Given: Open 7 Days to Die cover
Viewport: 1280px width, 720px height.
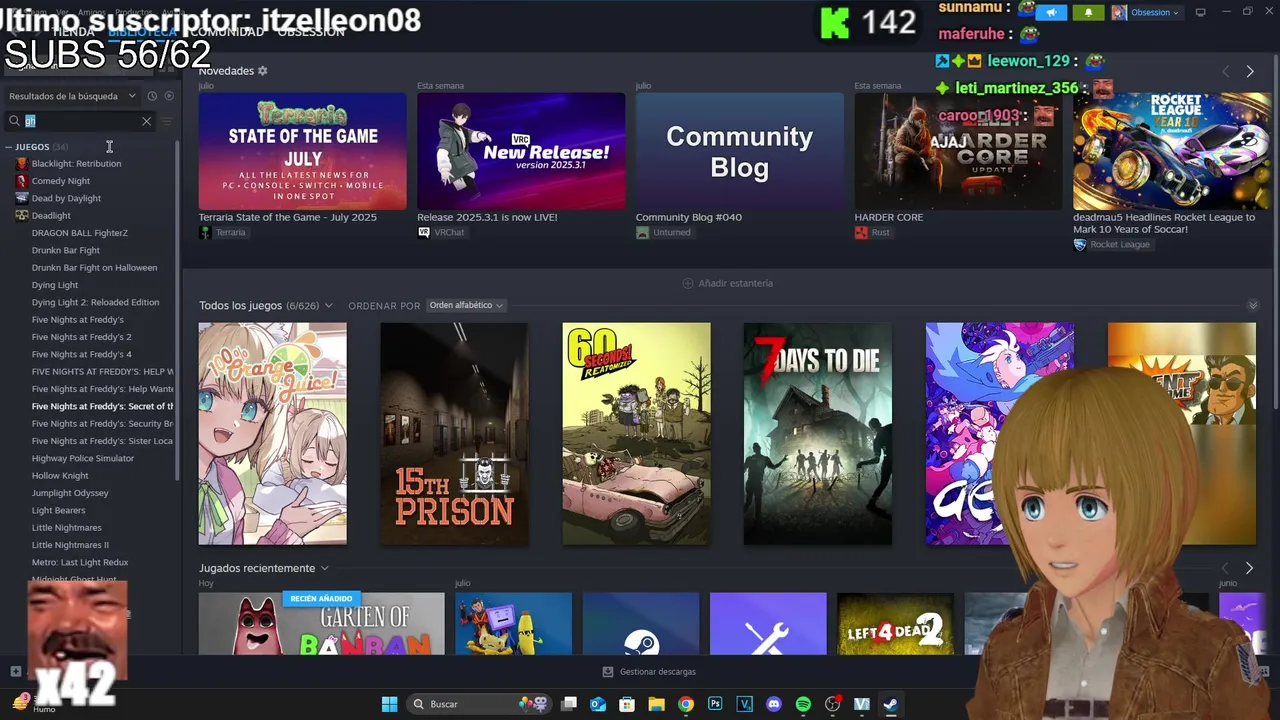Looking at the screenshot, I should [817, 434].
